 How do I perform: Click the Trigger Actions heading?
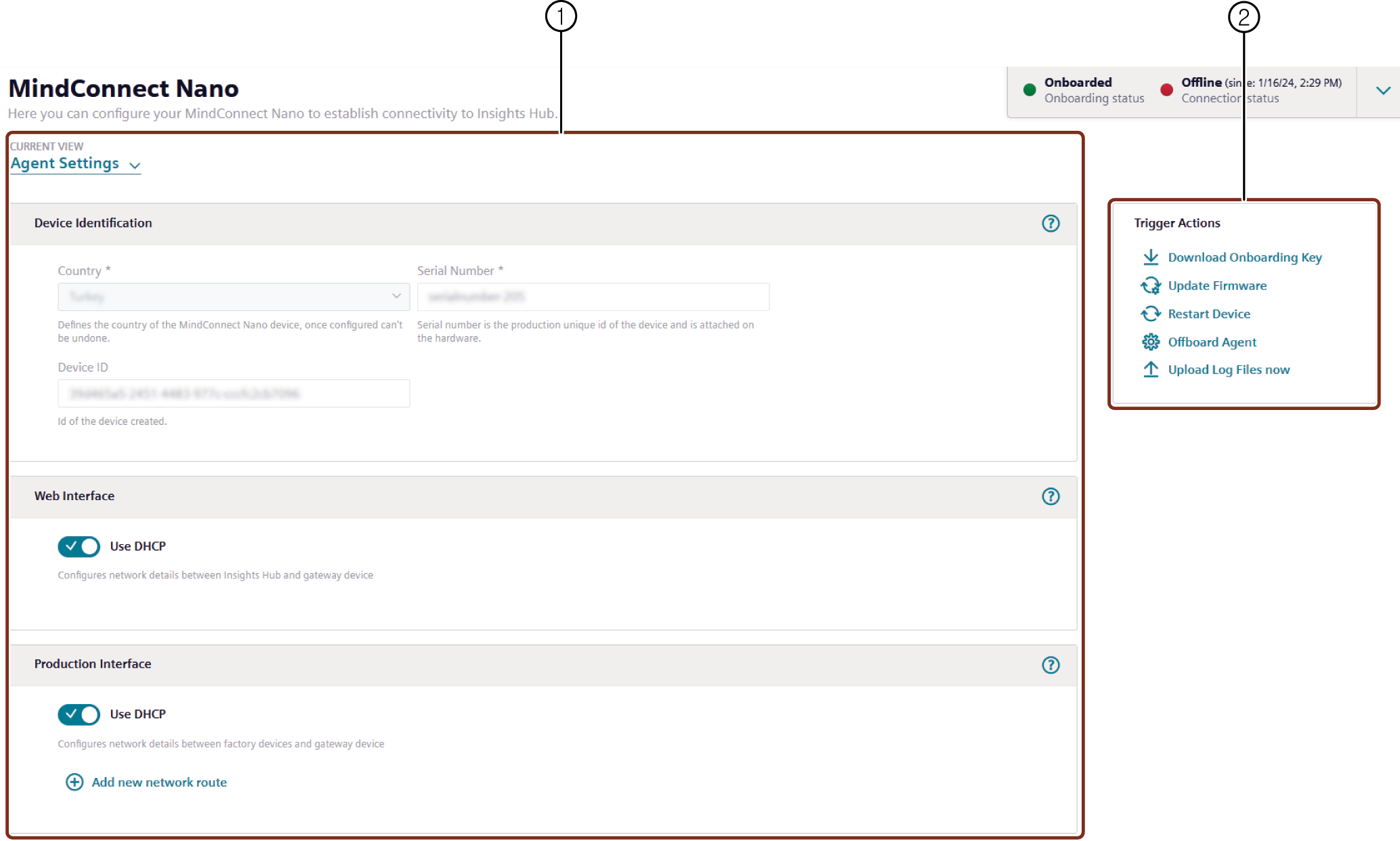tap(1177, 223)
